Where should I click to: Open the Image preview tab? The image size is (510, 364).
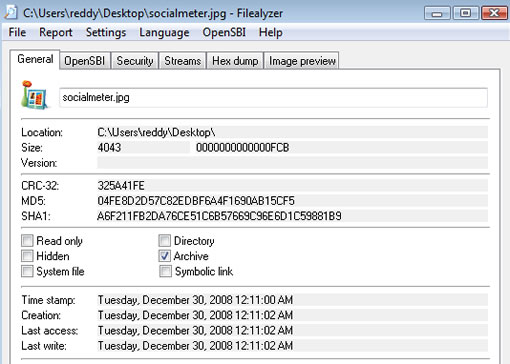coord(302,61)
